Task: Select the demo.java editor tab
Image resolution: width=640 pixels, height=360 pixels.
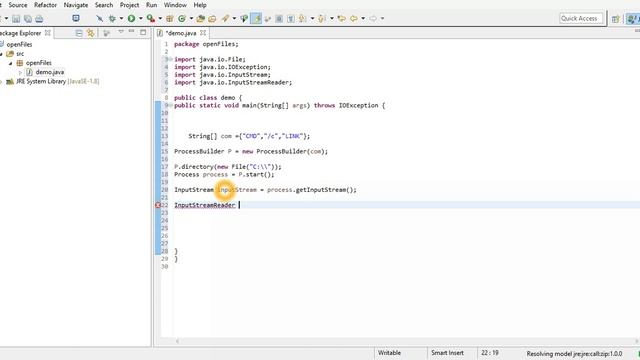Action: 181,33
